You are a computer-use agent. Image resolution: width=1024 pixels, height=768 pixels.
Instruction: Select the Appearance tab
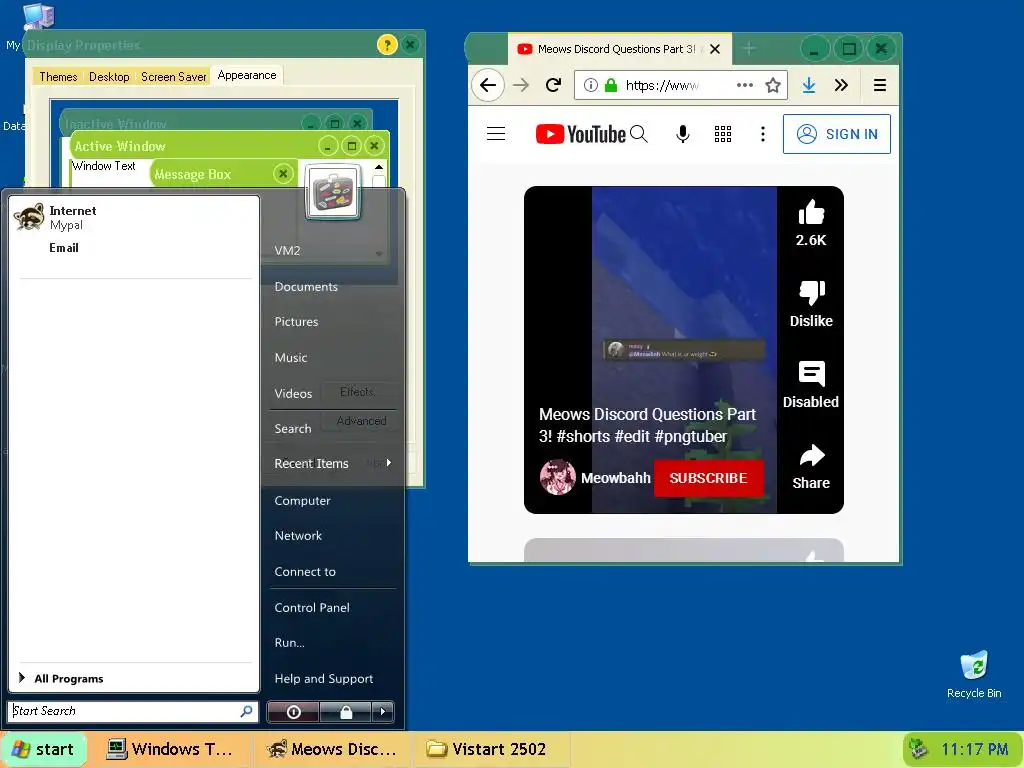(247, 75)
